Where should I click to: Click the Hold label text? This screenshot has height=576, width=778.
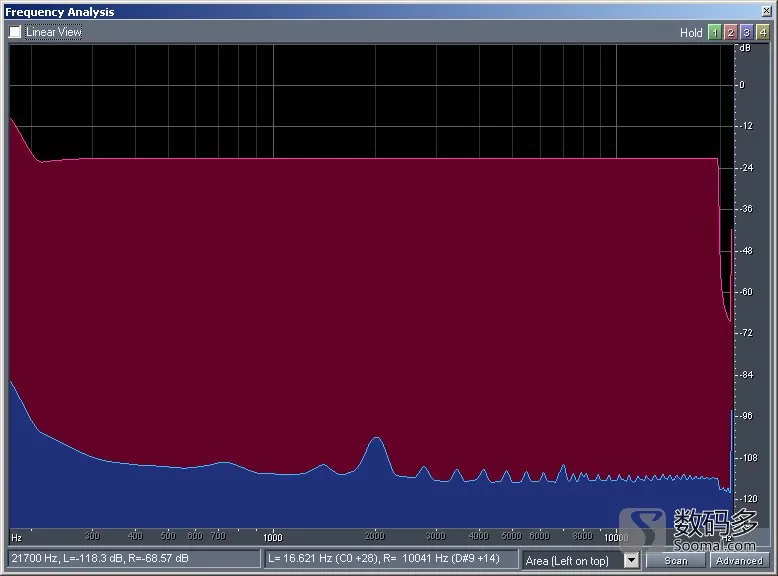(691, 33)
